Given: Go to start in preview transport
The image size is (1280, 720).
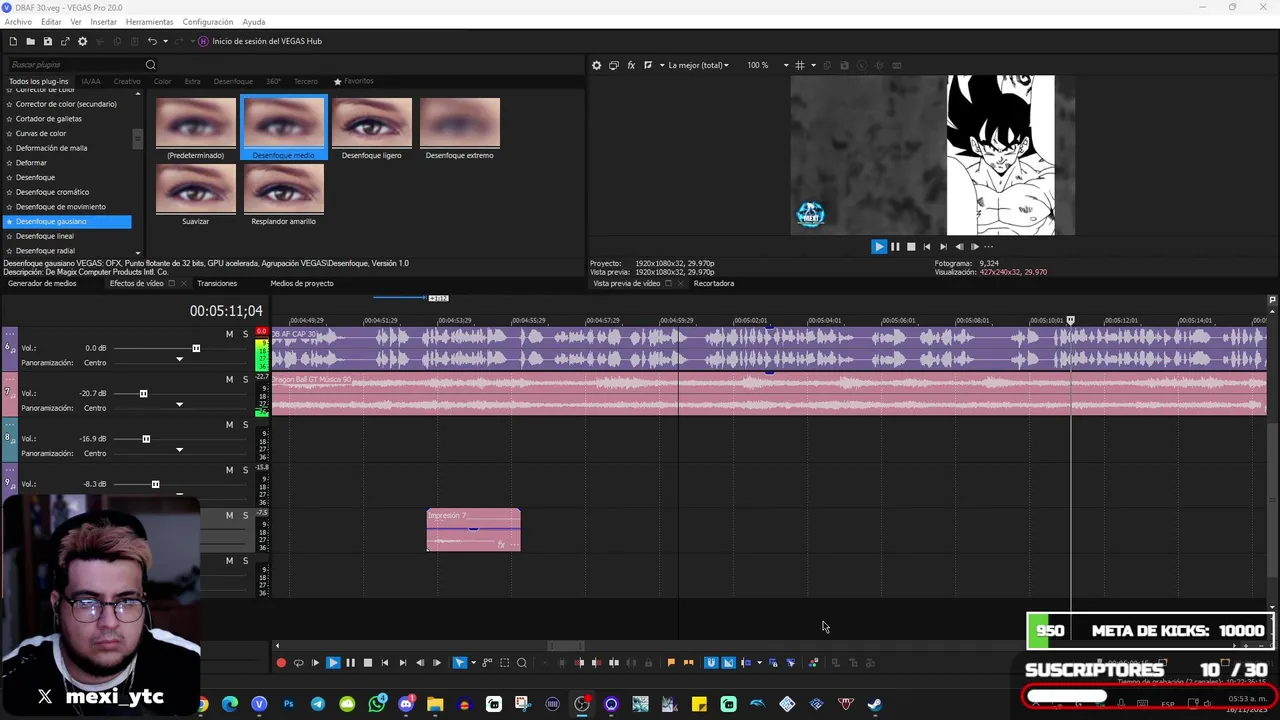Looking at the screenshot, I should [x=927, y=246].
